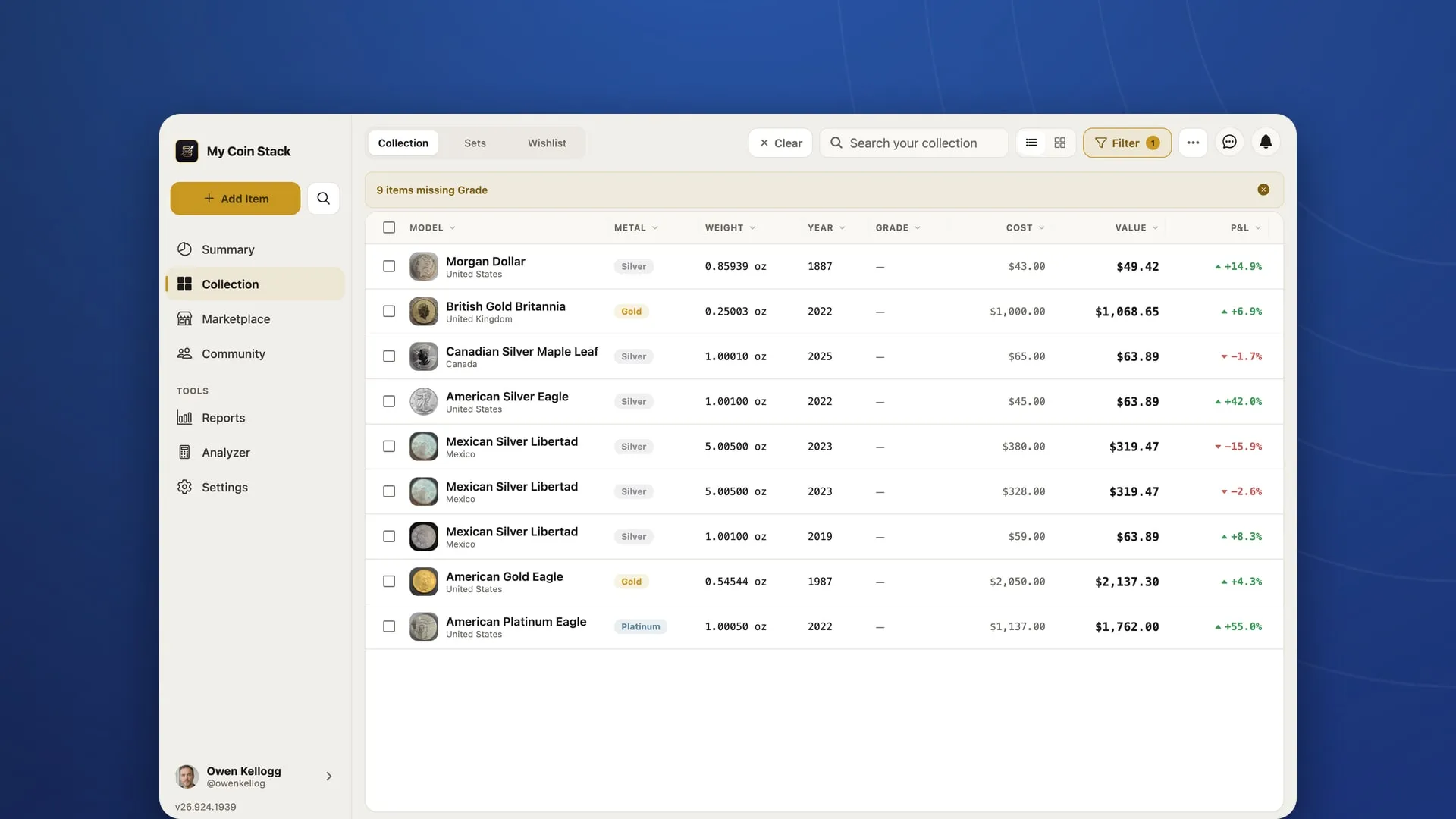Click the $1,762.00 value cell

pyautogui.click(x=1127, y=626)
